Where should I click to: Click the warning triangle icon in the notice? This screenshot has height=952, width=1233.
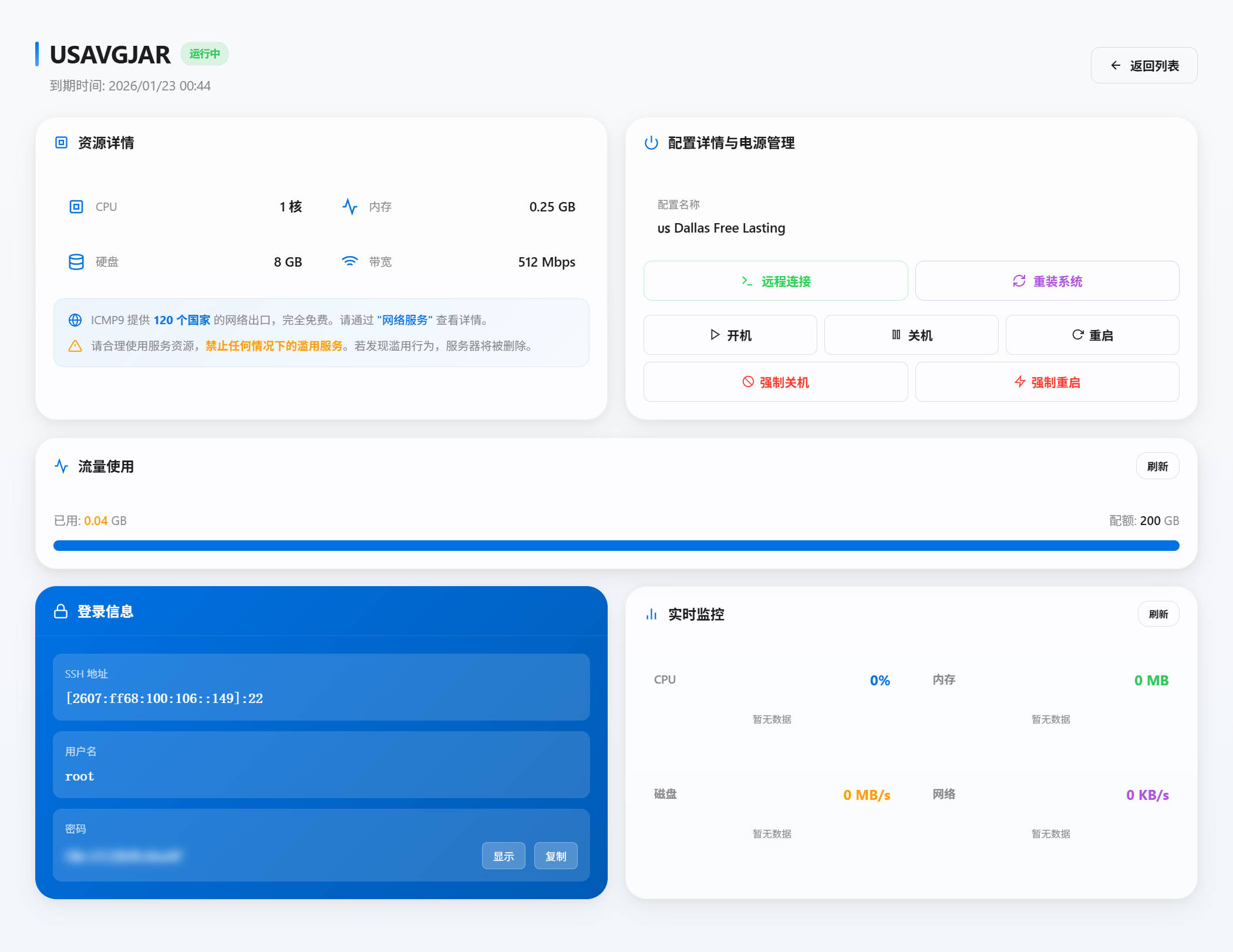click(x=75, y=346)
